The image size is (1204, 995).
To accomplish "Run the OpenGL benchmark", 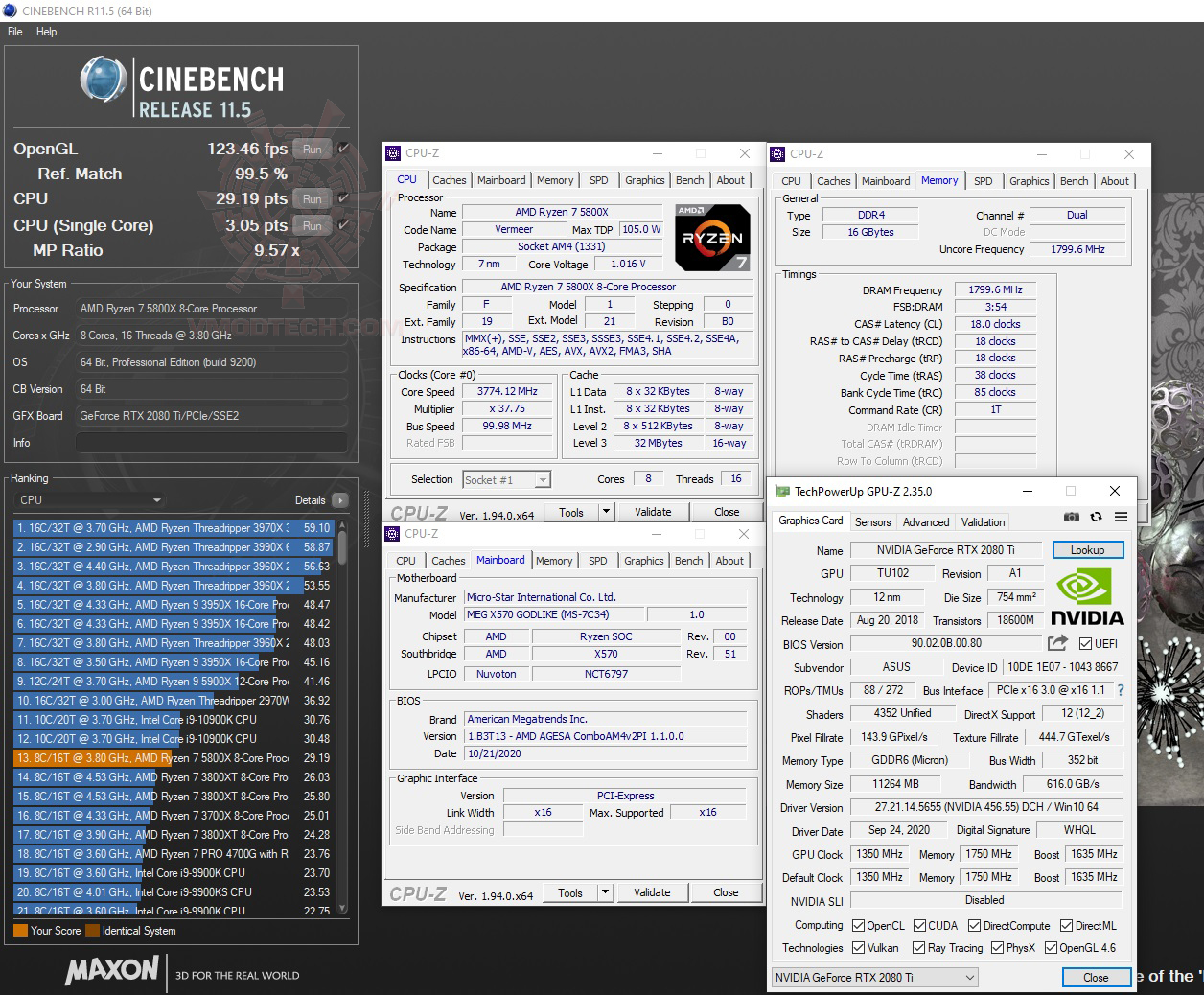I will 313,149.
